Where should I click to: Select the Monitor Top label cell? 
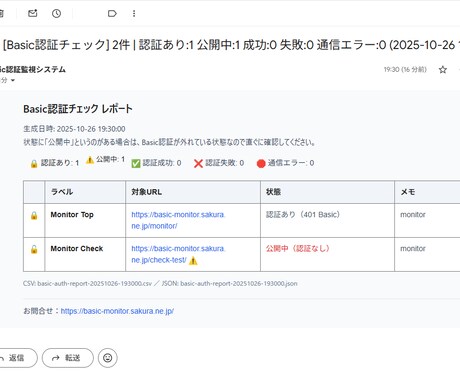(85, 220)
